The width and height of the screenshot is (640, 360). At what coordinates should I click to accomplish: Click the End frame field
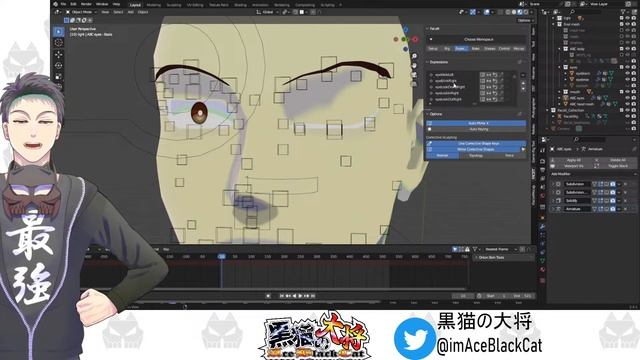(x=521, y=296)
